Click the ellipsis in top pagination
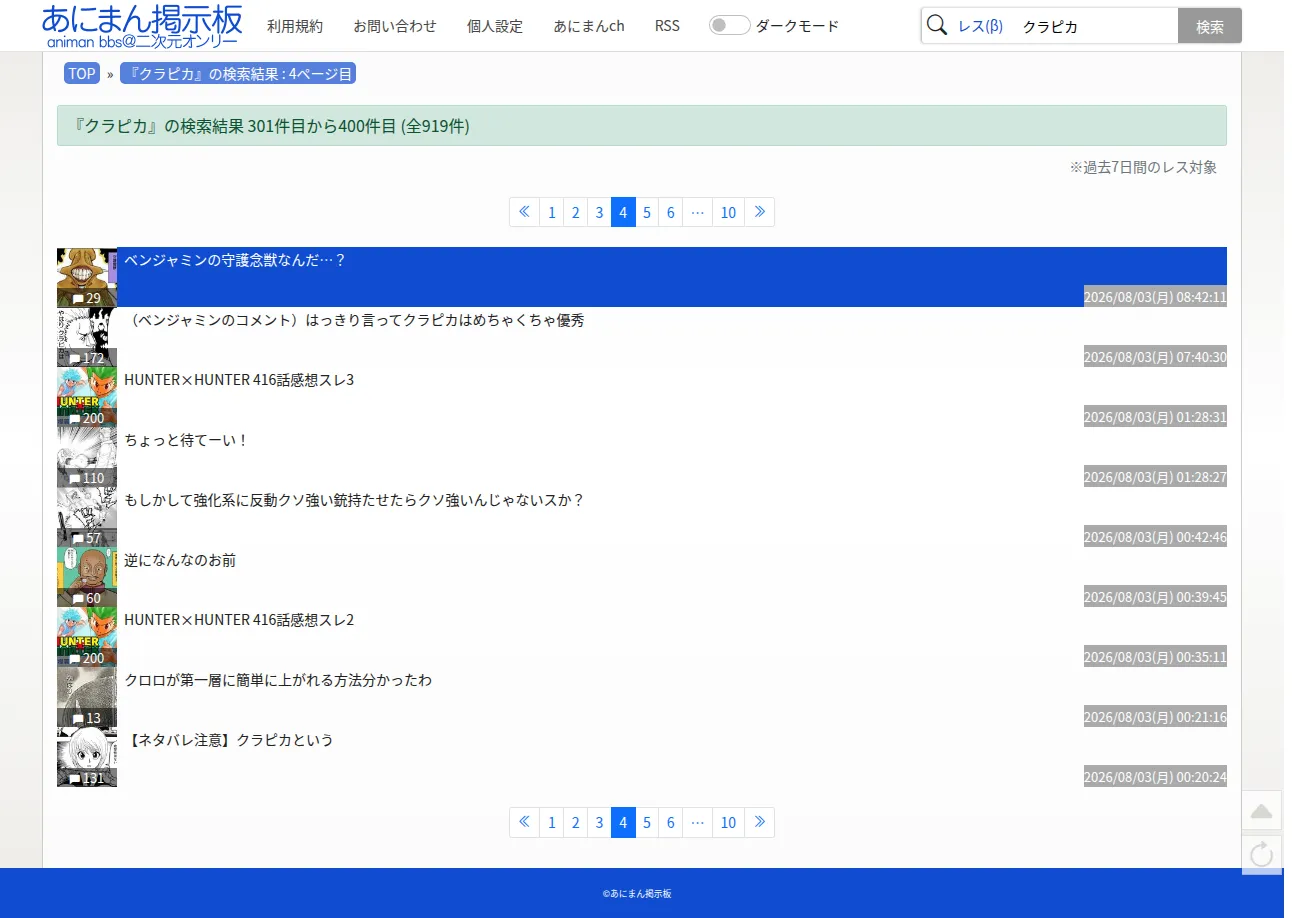 (698, 212)
